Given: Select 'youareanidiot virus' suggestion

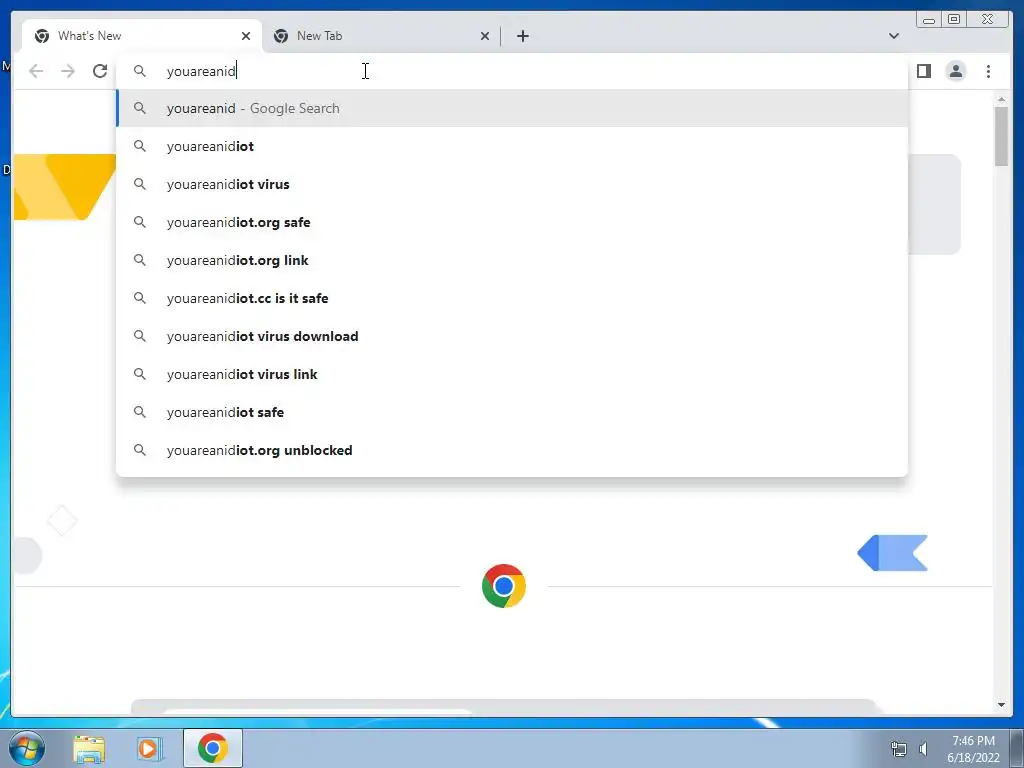Looking at the screenshot, I should (512, 184).
